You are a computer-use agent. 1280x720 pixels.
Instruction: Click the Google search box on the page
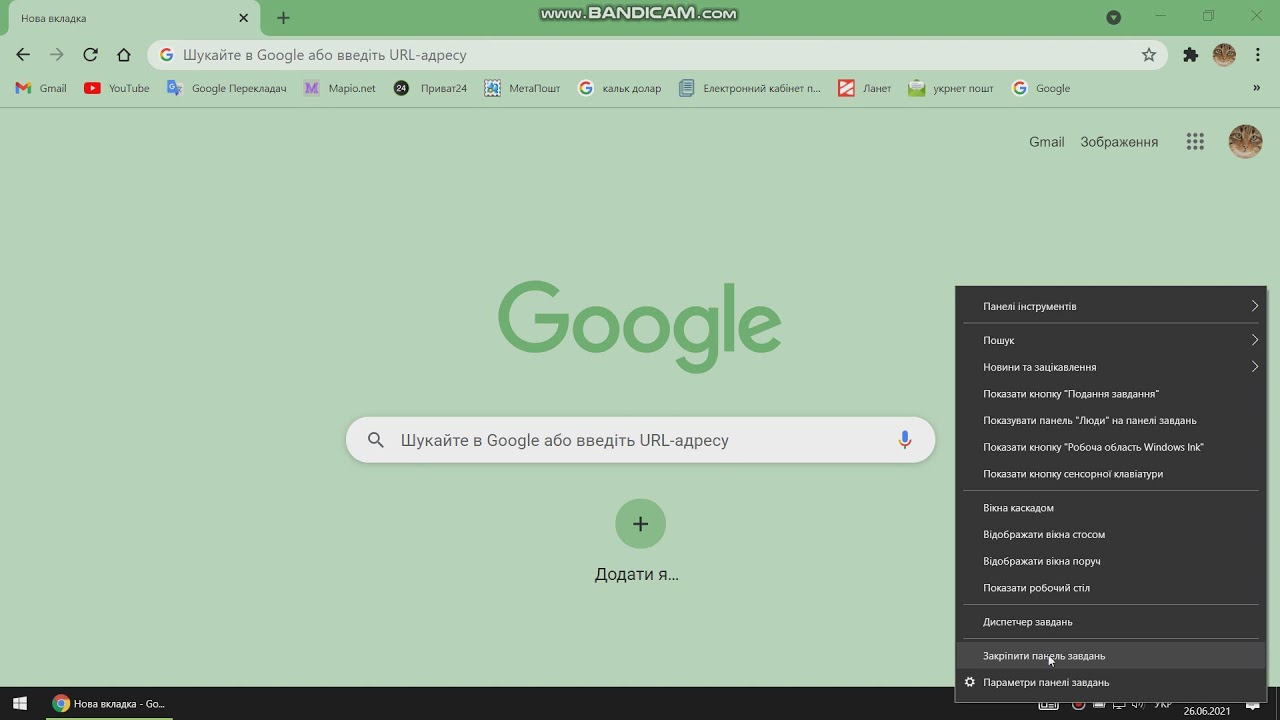(x=640, y=440)
